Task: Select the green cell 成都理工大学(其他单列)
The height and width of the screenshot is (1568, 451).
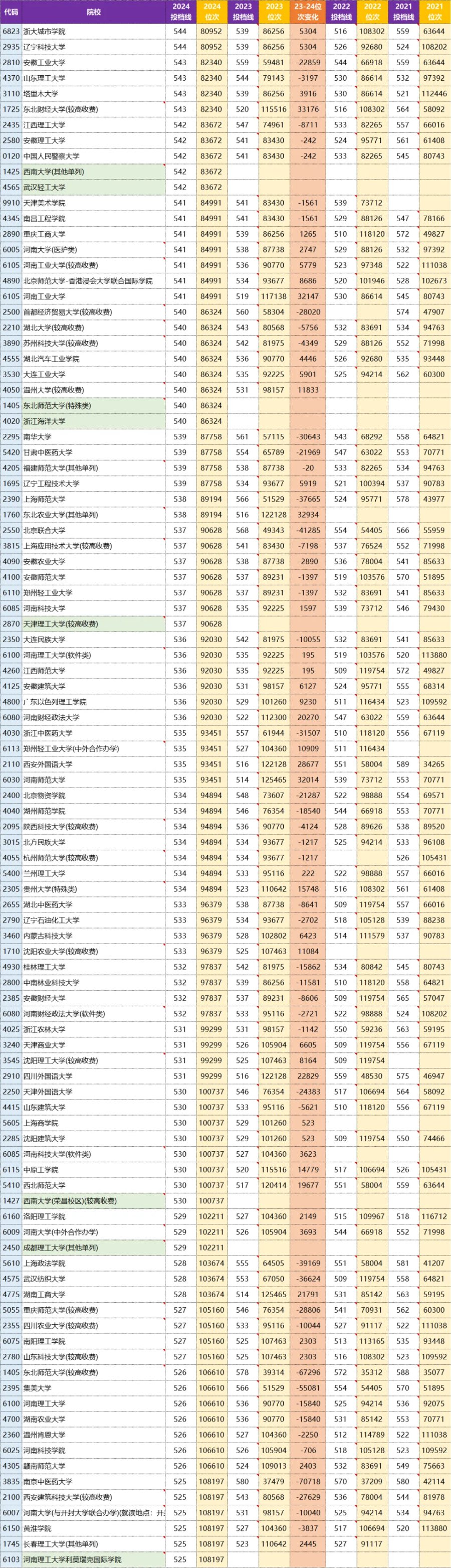Action: 94,1248
